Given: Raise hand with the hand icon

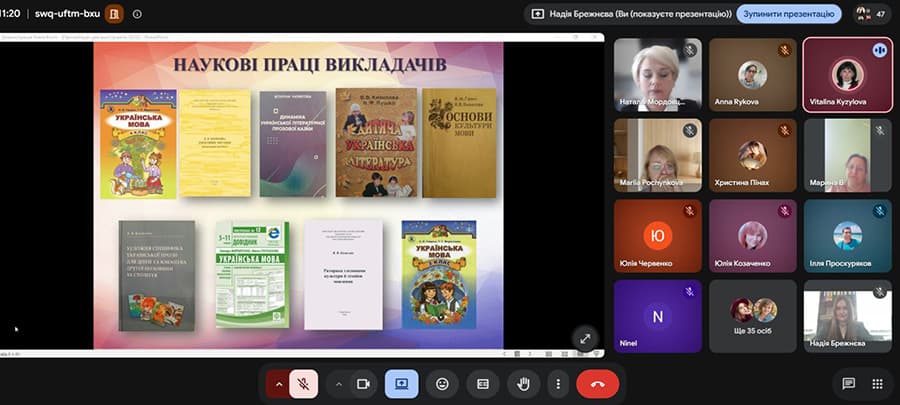Looking at the screenshot, I should coord(523,384).
